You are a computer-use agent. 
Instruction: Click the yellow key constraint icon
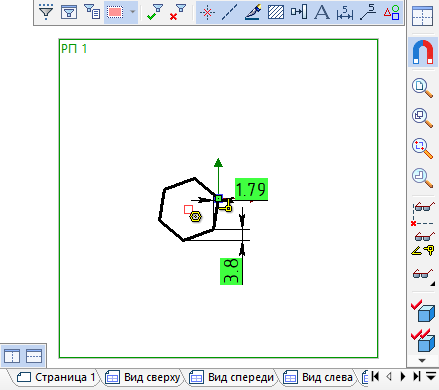tap(227, 206)
